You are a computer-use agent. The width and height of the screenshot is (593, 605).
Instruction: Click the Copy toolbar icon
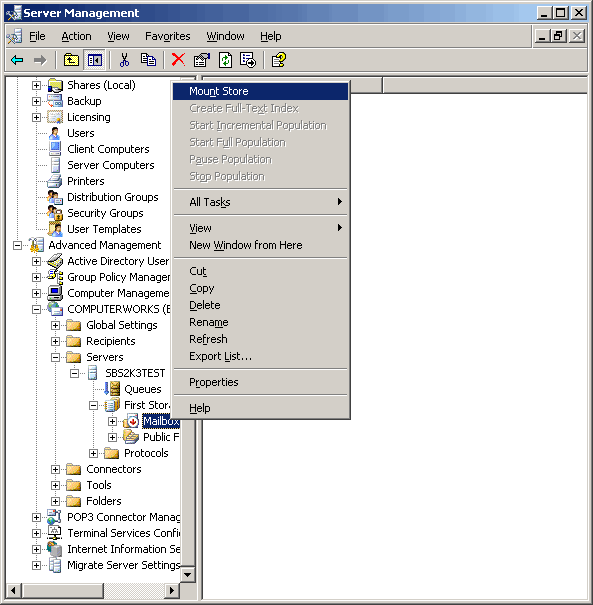[148, 60]
